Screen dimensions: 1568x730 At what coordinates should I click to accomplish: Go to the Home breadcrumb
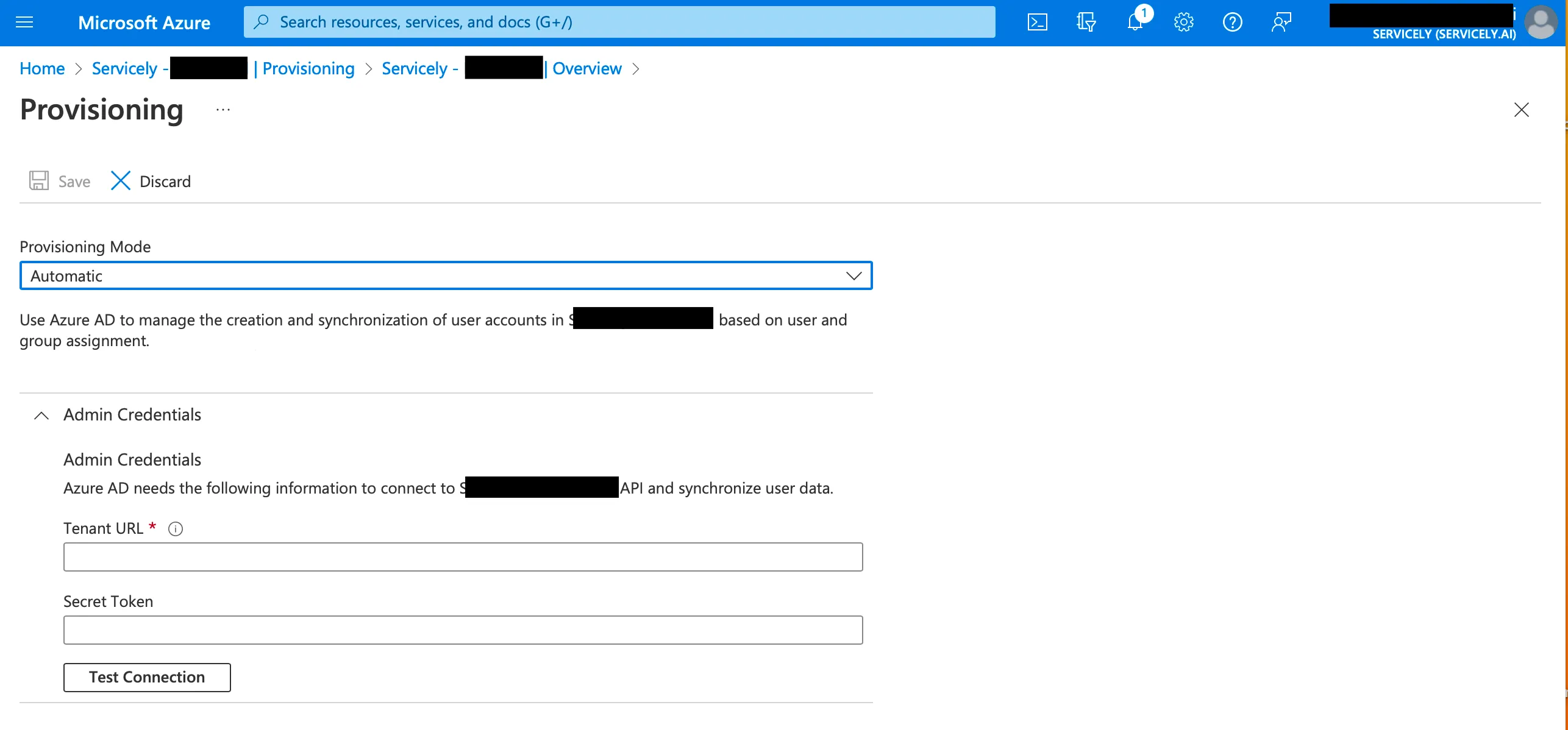(x=42, y=68)
